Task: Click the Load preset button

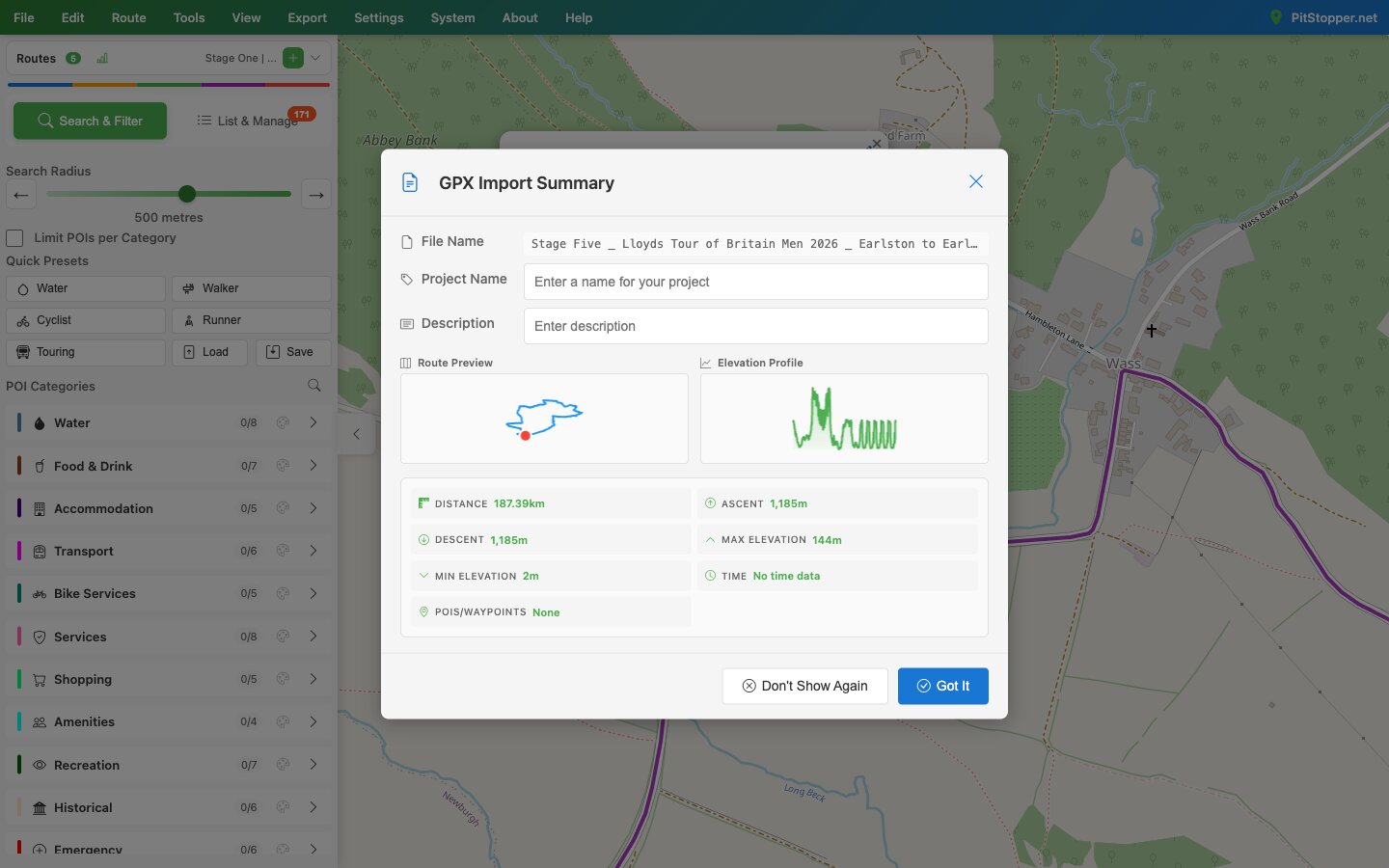Action: pyautogui.click(x=209, y=352)
